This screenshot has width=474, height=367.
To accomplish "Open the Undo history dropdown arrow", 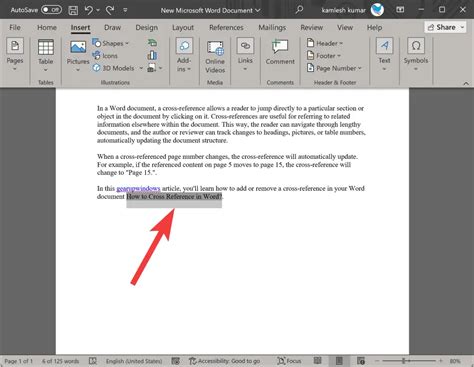I will pos(98,10).
